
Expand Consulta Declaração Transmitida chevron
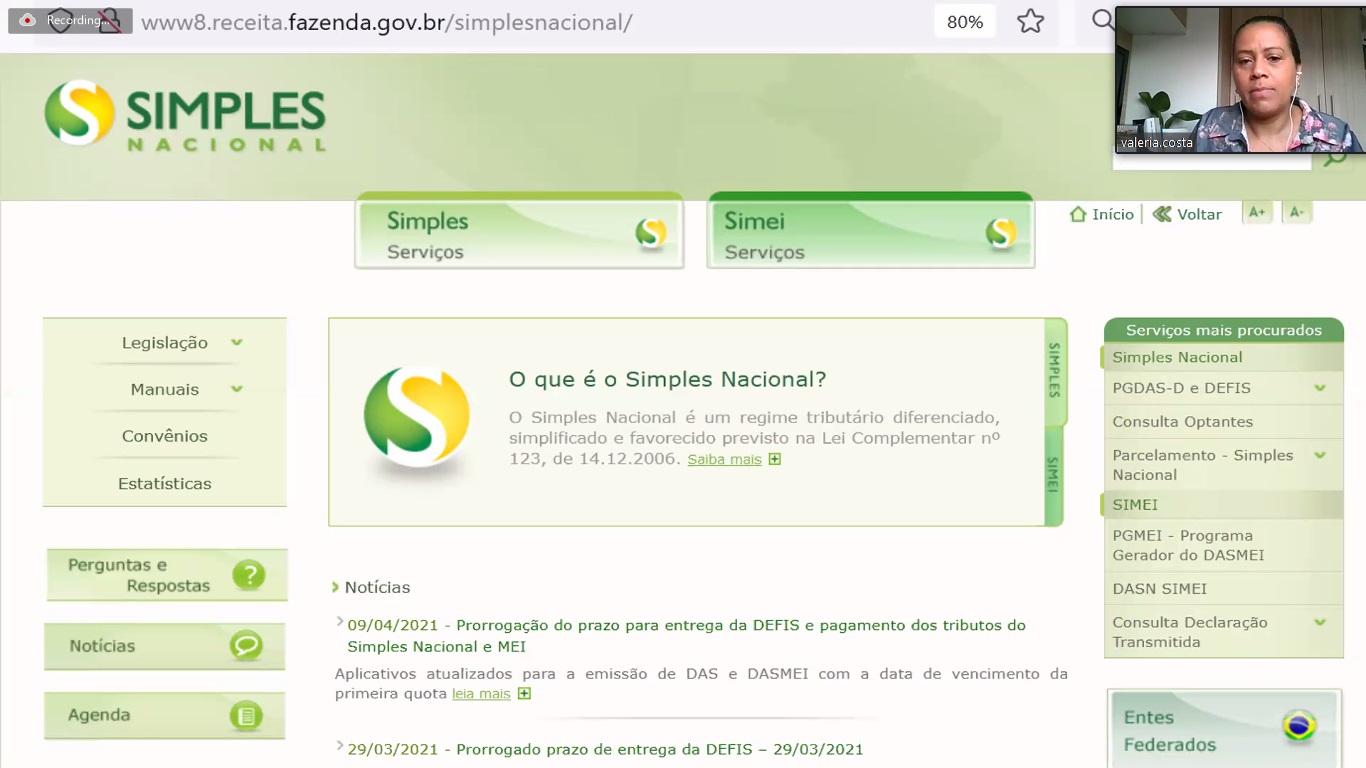point(1320,622)
